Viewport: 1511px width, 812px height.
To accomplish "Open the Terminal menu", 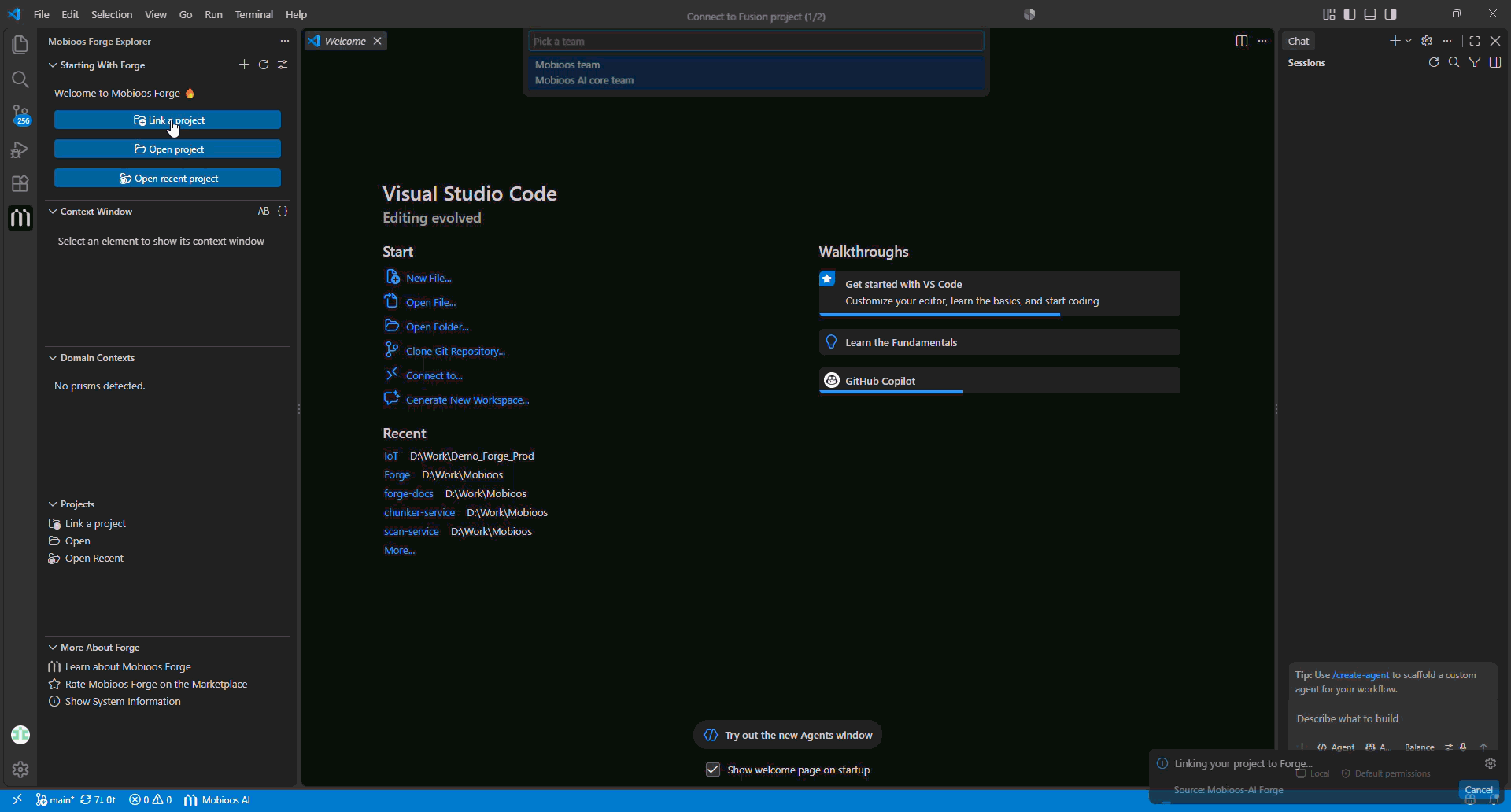I will coord(254,14).
